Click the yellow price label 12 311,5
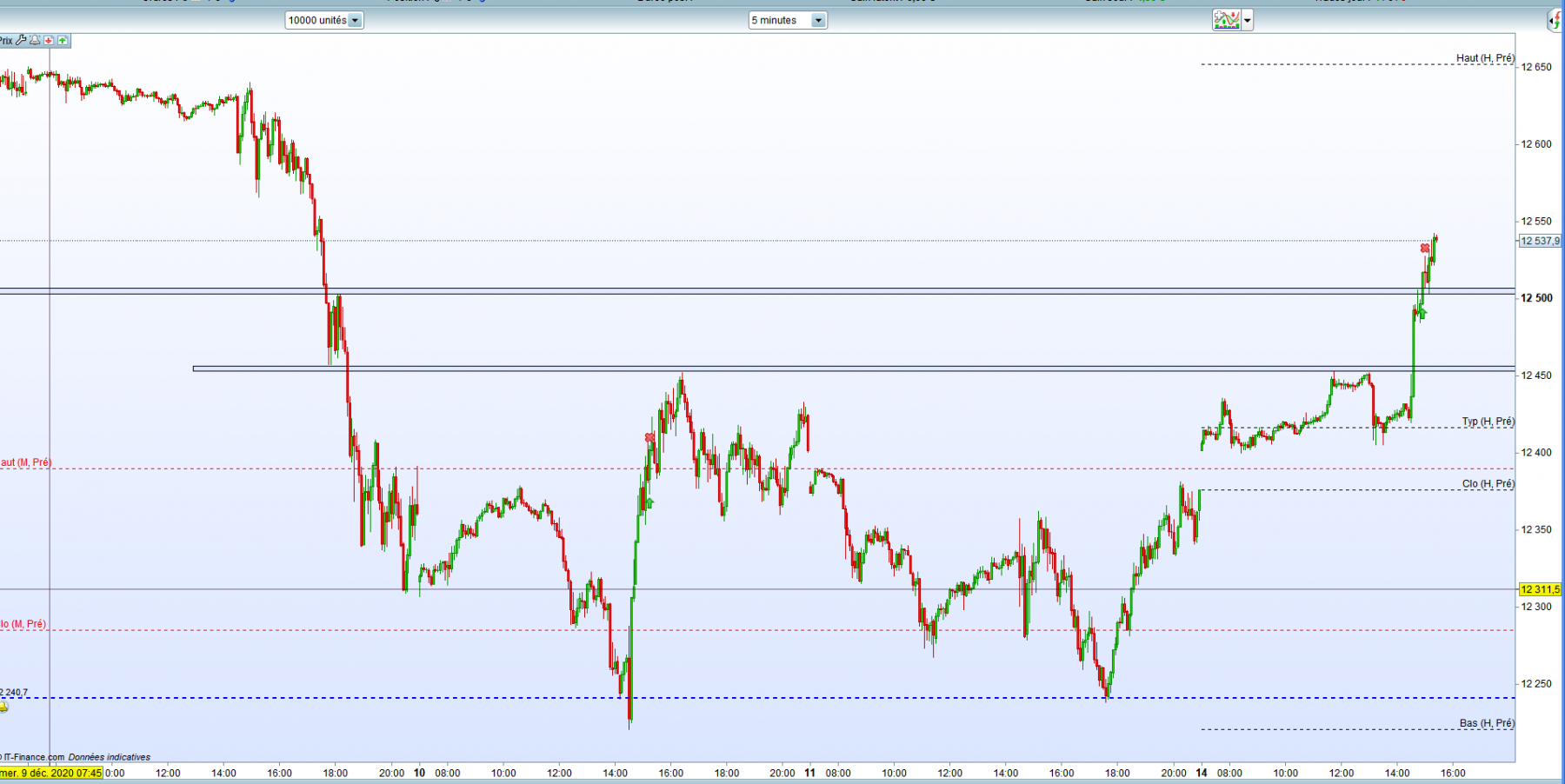This screenshot has height=784, width=1565. [1540, 589]
